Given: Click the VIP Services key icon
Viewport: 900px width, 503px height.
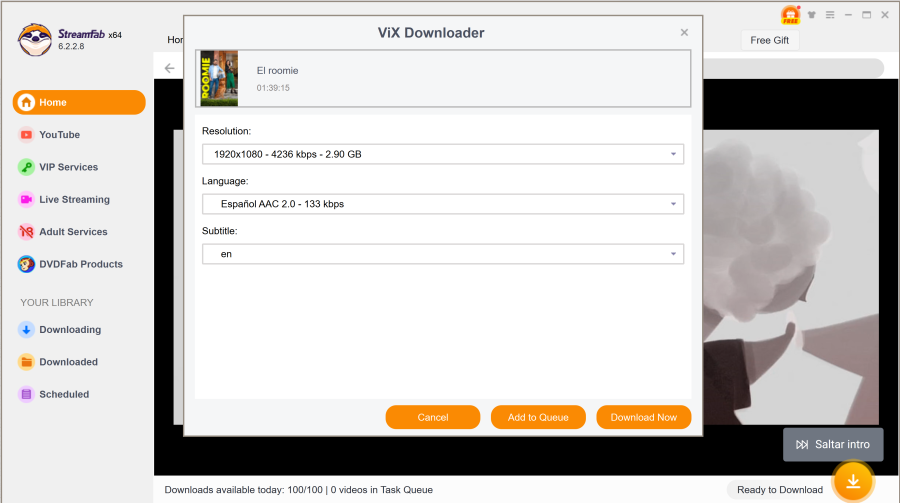Looking at the screenshot, I should [26, 167].
